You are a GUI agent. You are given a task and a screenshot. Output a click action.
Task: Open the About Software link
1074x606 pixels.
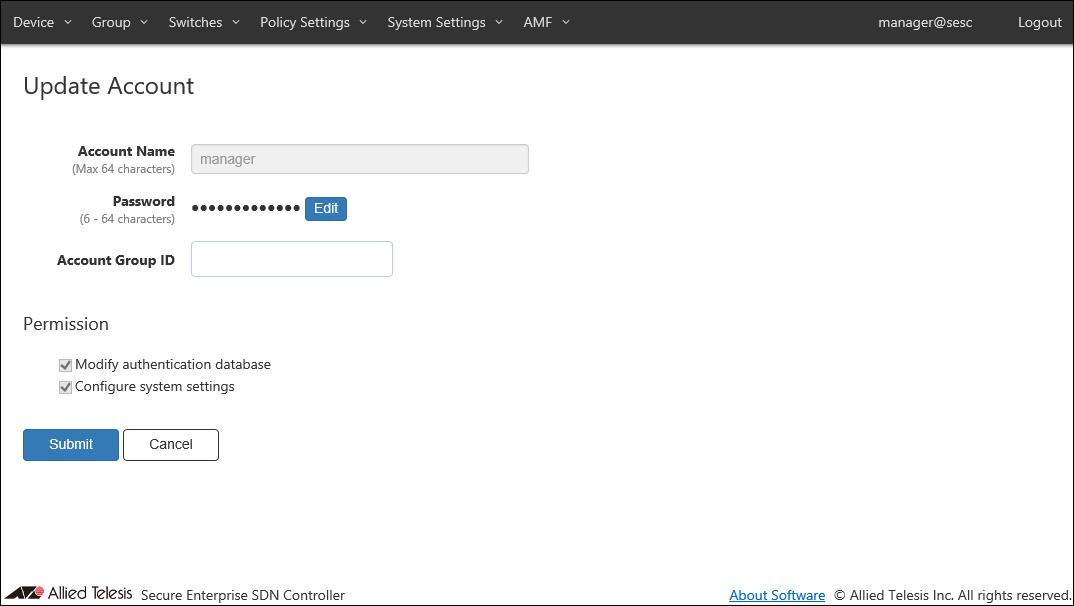click(777, 595)
